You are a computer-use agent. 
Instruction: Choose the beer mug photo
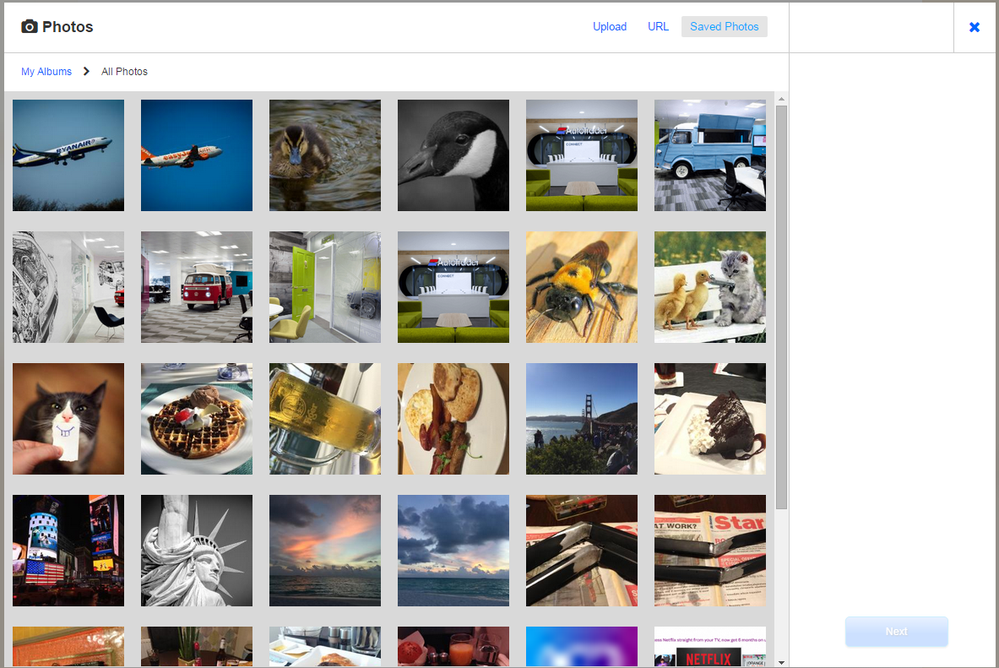(x=325, y=419)
